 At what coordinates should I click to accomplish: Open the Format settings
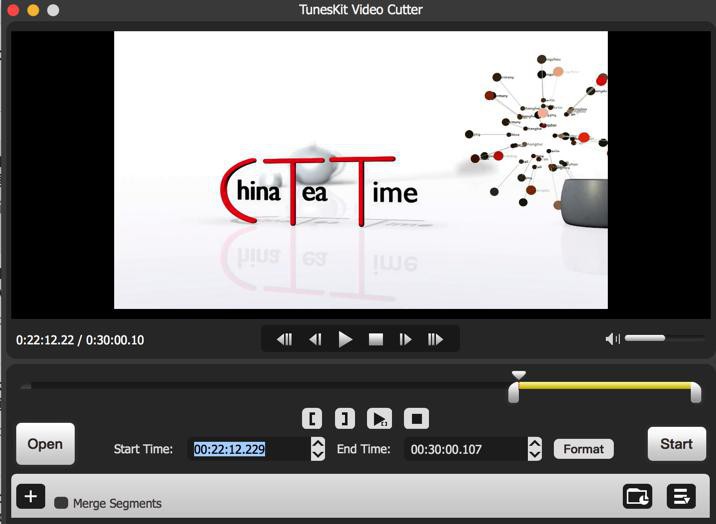coord(584,449)
